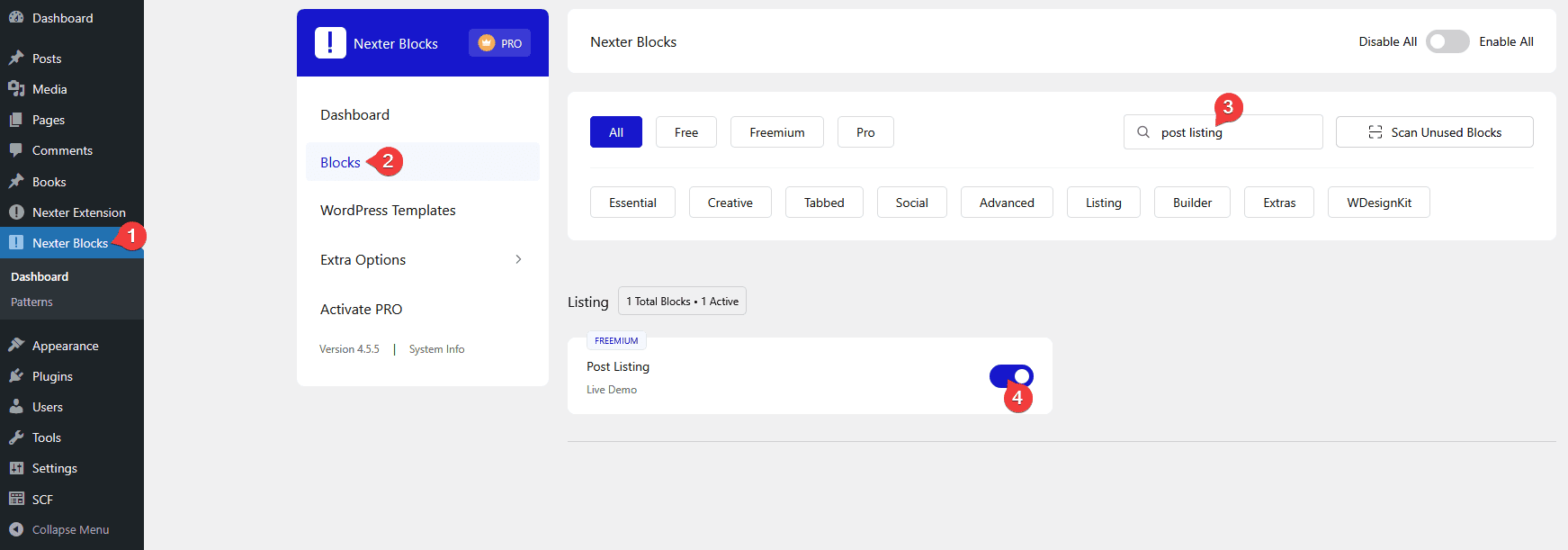Open the Post Listing Live Demo link
Image resolution: width=1568 pixels, height=550 pixels.
coord(612,390)
